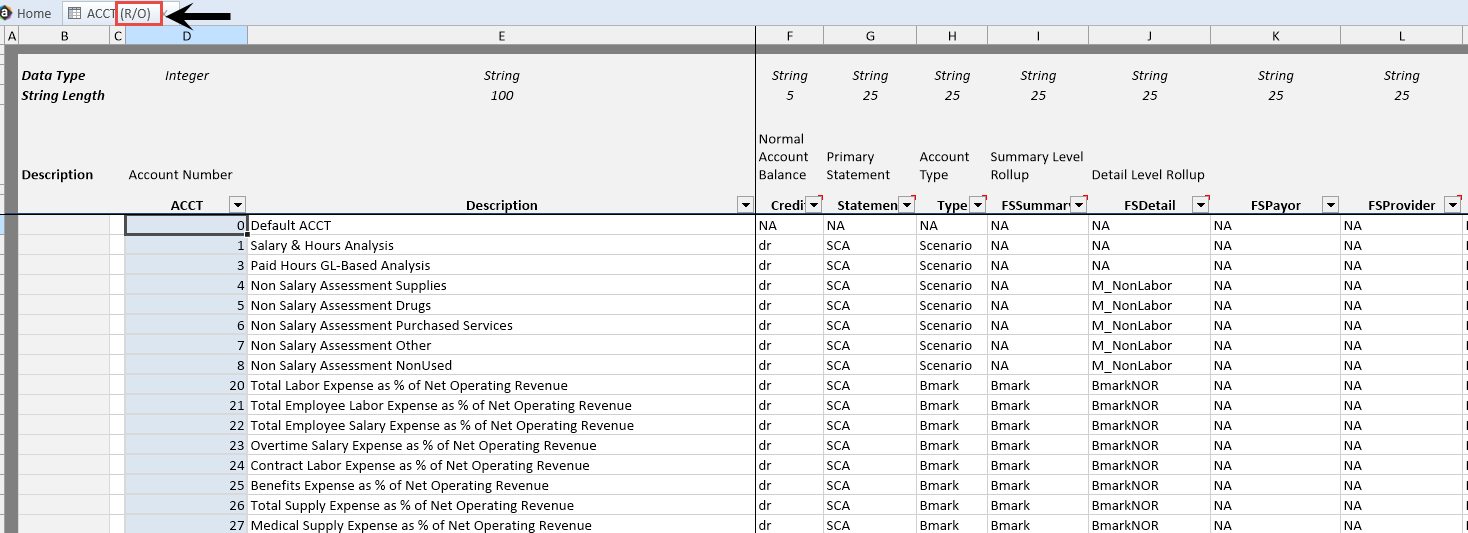Image resolution: width=1468 pixels, height=533 pixels.
Task: Click the 'Integer' data type cell
Action: coord(187,76)
